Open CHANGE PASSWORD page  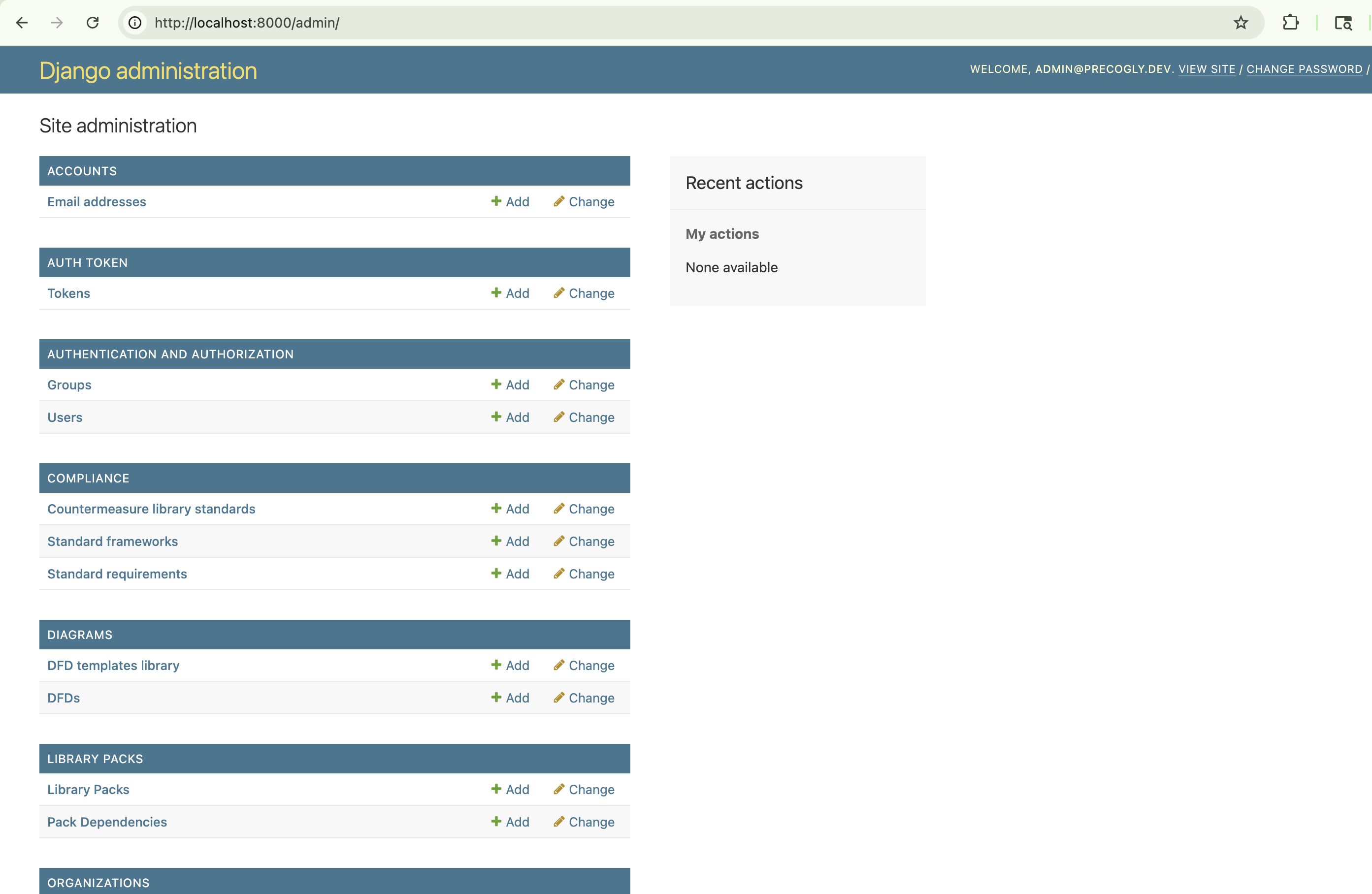[1304, 69]
